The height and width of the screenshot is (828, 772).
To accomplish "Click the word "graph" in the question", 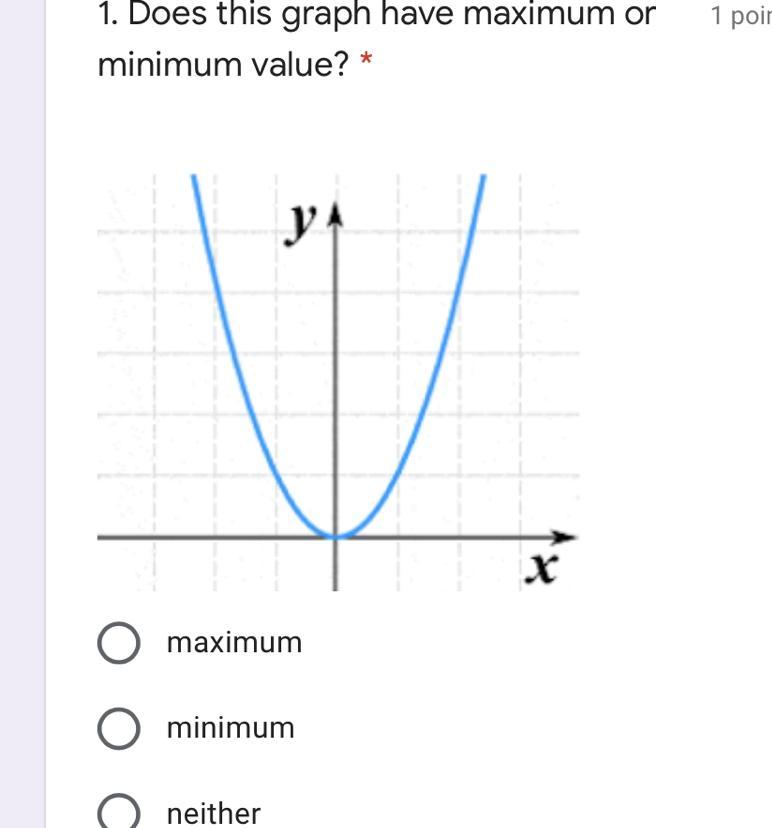I will coord(325,14).
